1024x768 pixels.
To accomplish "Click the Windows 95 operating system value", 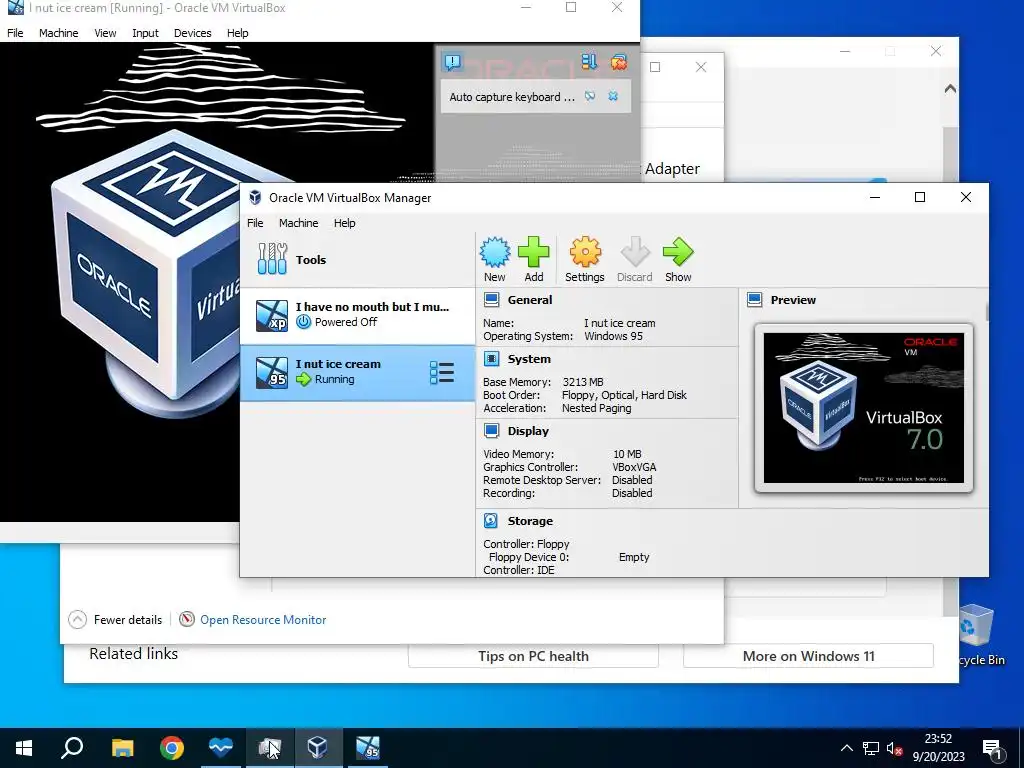I will [613, 336].
